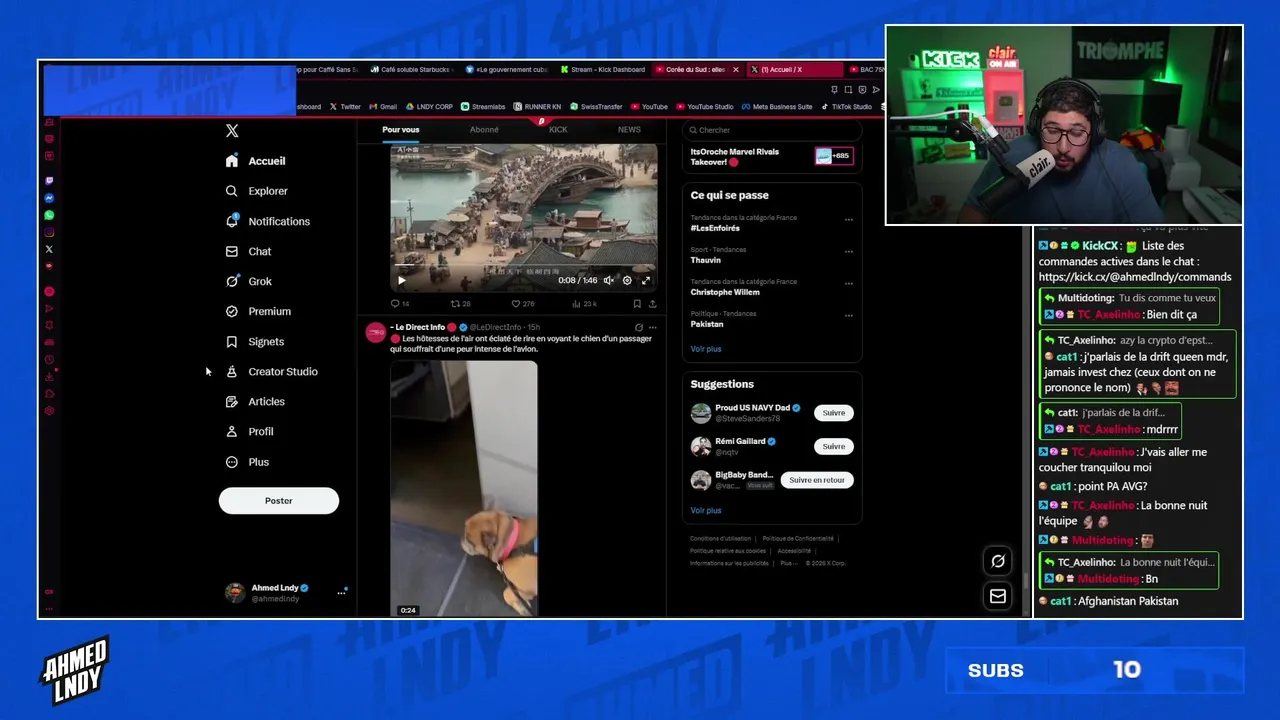Play the bridge video
The width and height of the screenshot is (1280, 720).
pos(402,280)
